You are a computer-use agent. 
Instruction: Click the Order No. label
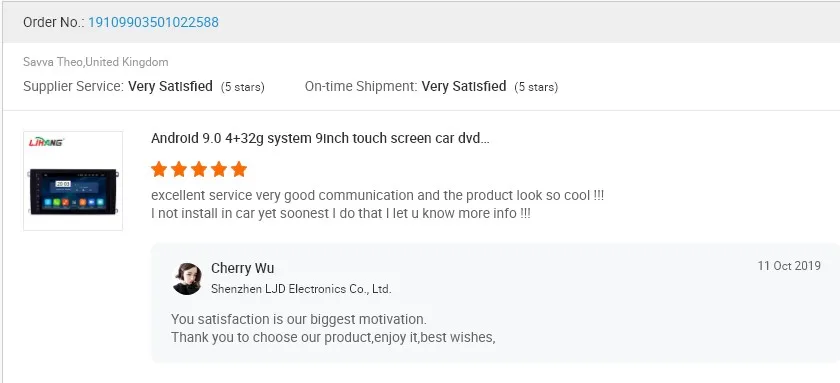pos(54,22)
